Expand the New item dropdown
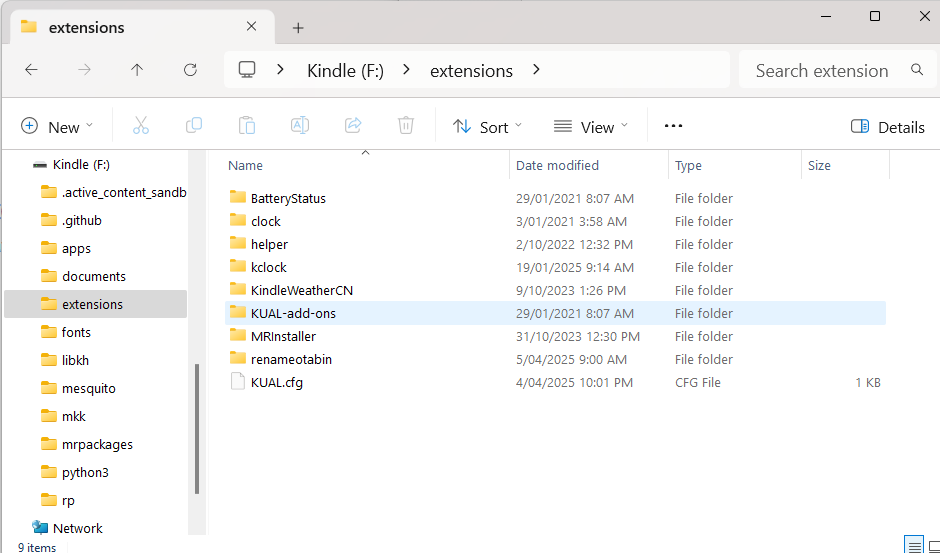Image resolution: width=940 pixels, height=553 pixels. tap(57, 127)
